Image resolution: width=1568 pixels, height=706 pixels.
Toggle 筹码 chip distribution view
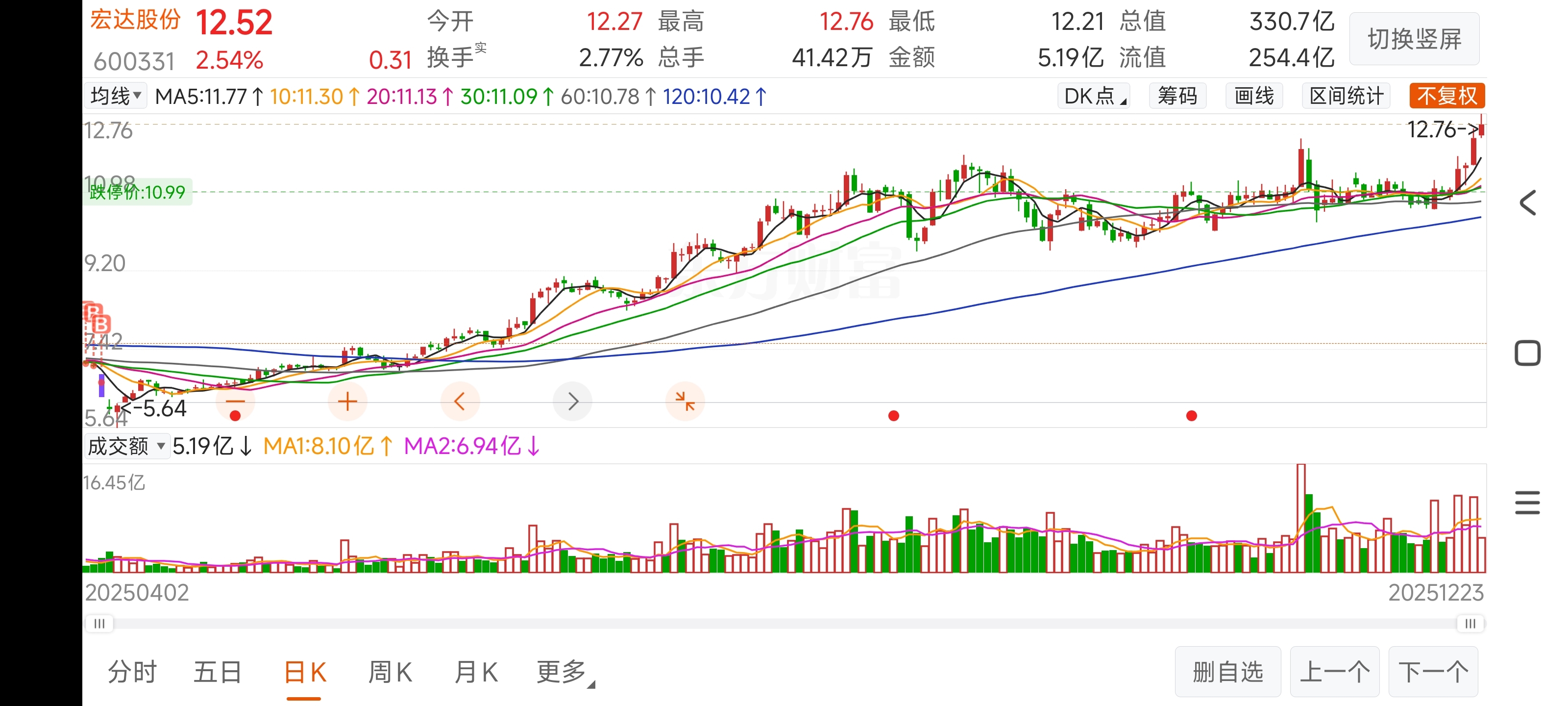(1176, 96)
